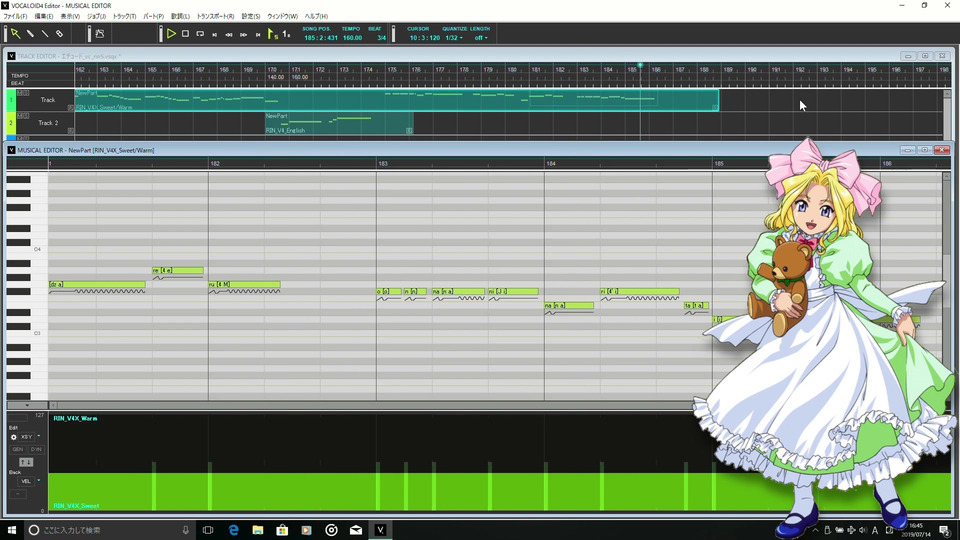Select the note "re" in the piano roll
Image resolution: width=960 pixels, height=540 pixels.
(x=178, y=270)
